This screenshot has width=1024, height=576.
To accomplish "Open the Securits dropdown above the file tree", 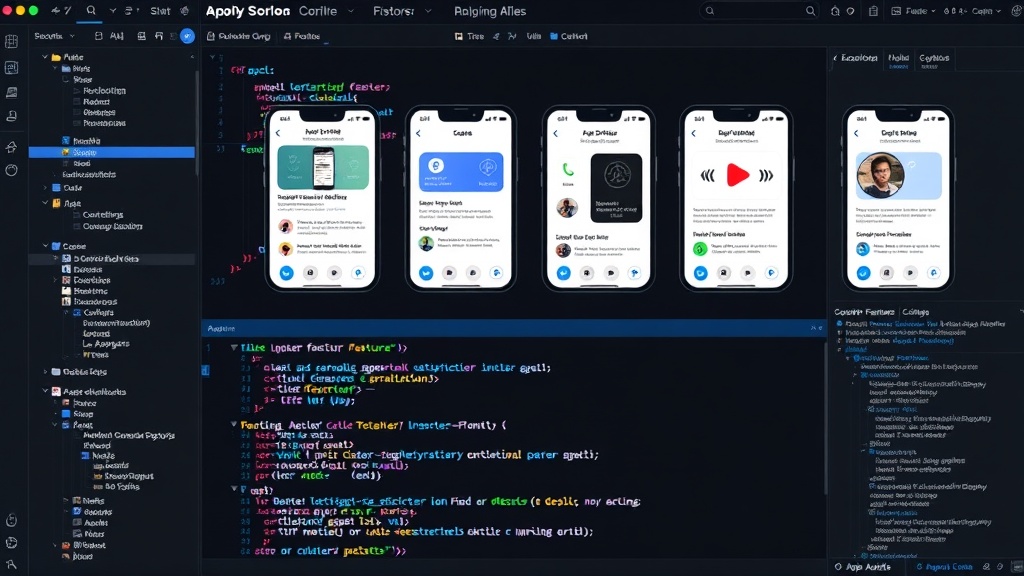I will 54,36.
